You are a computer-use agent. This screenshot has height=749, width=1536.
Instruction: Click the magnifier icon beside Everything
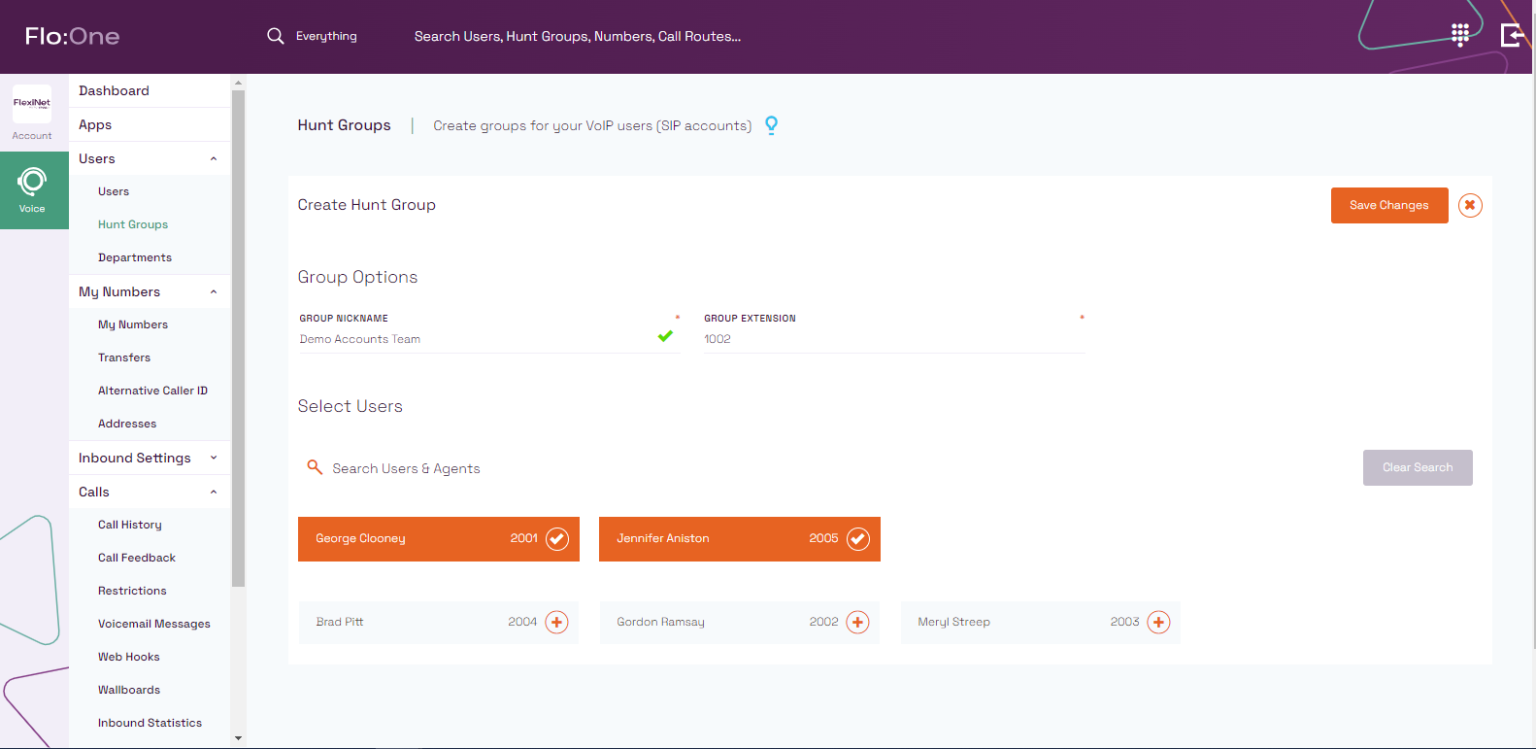275,35
